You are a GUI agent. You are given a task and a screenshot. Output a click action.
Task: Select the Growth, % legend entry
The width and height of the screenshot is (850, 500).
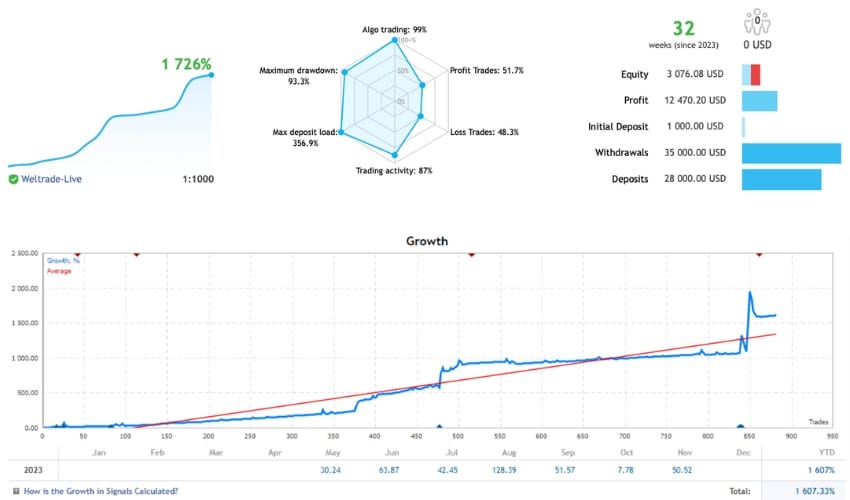pyautogui.click(x=65, y=261)
